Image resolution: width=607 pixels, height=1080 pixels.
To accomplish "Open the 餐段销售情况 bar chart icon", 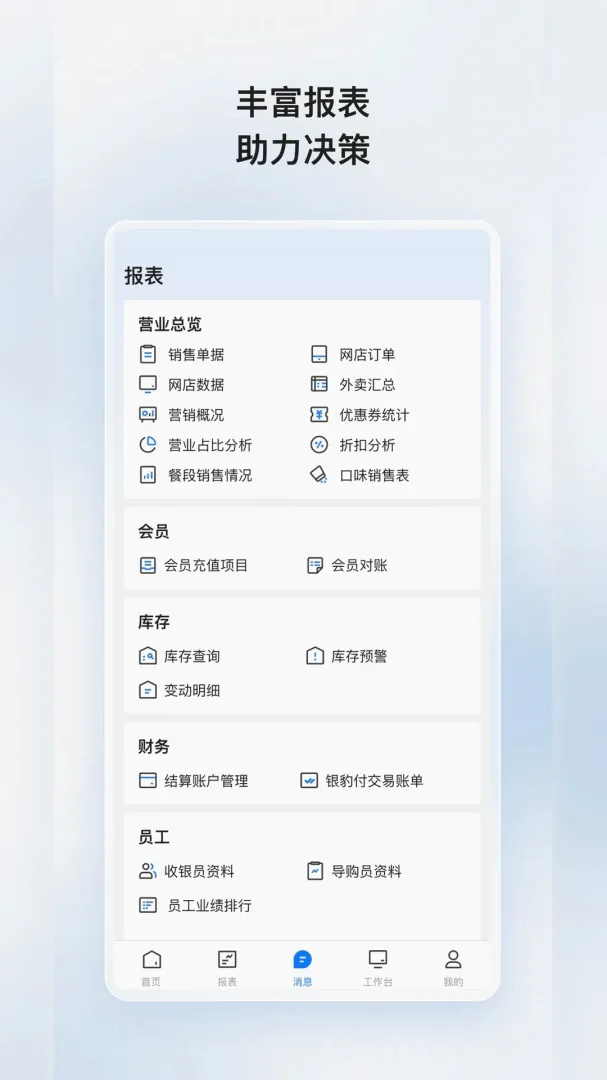I will 147,475.
